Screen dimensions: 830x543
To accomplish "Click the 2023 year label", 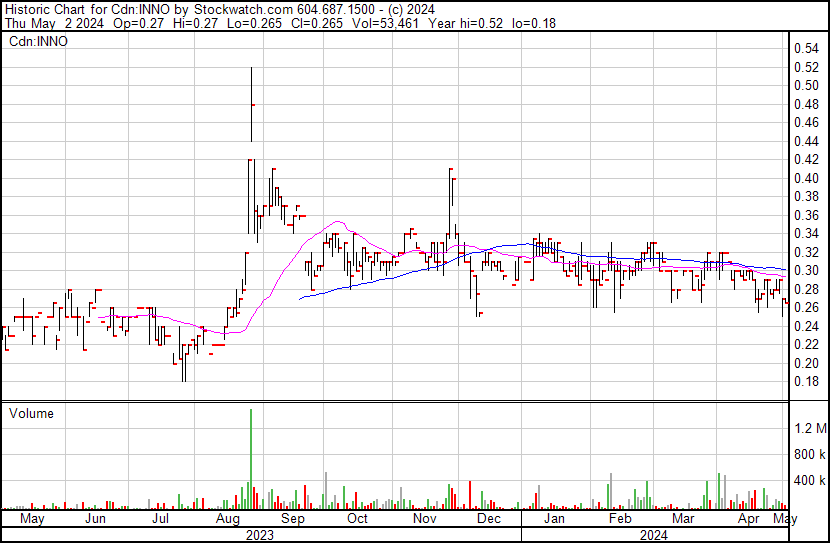I will (x=260, y=535).
